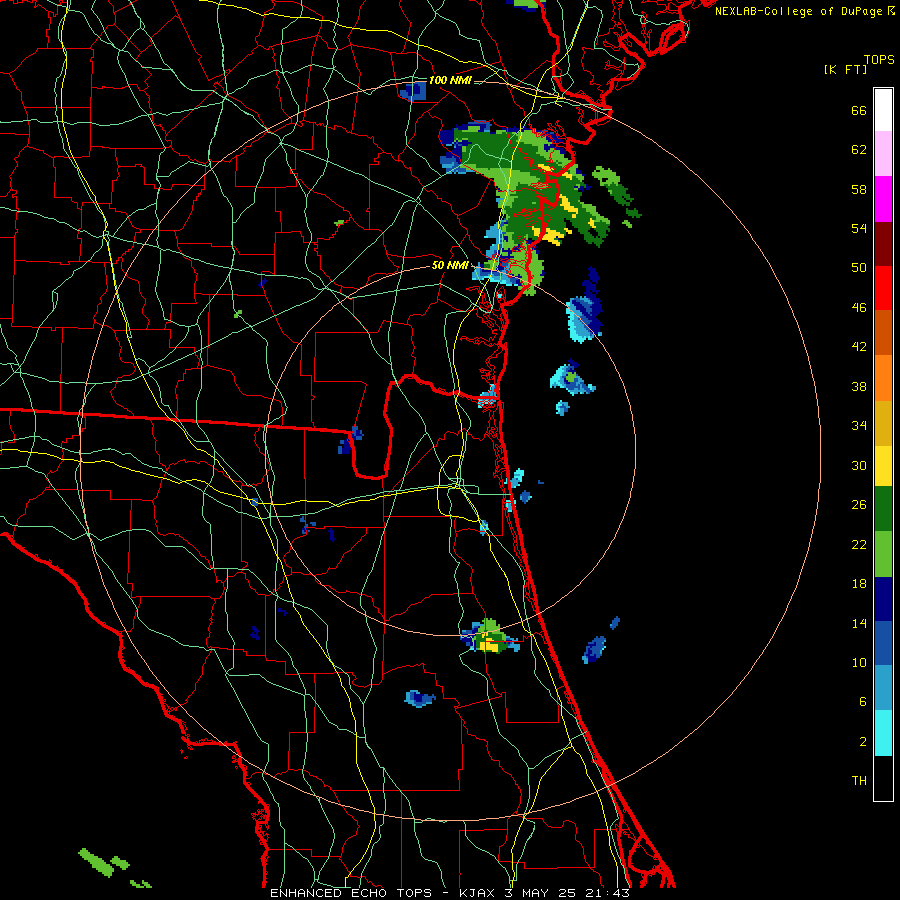
Task: Click the [K FT] units label
Action: 845,69
